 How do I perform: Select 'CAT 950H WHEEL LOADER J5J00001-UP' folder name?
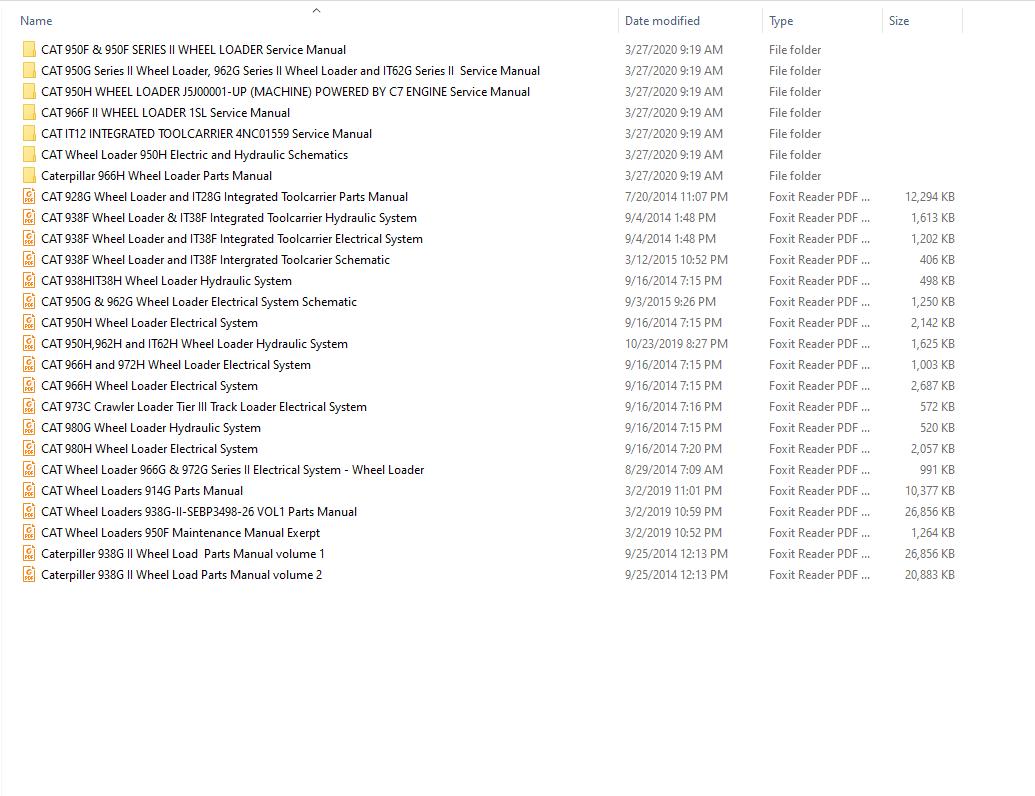285,92
